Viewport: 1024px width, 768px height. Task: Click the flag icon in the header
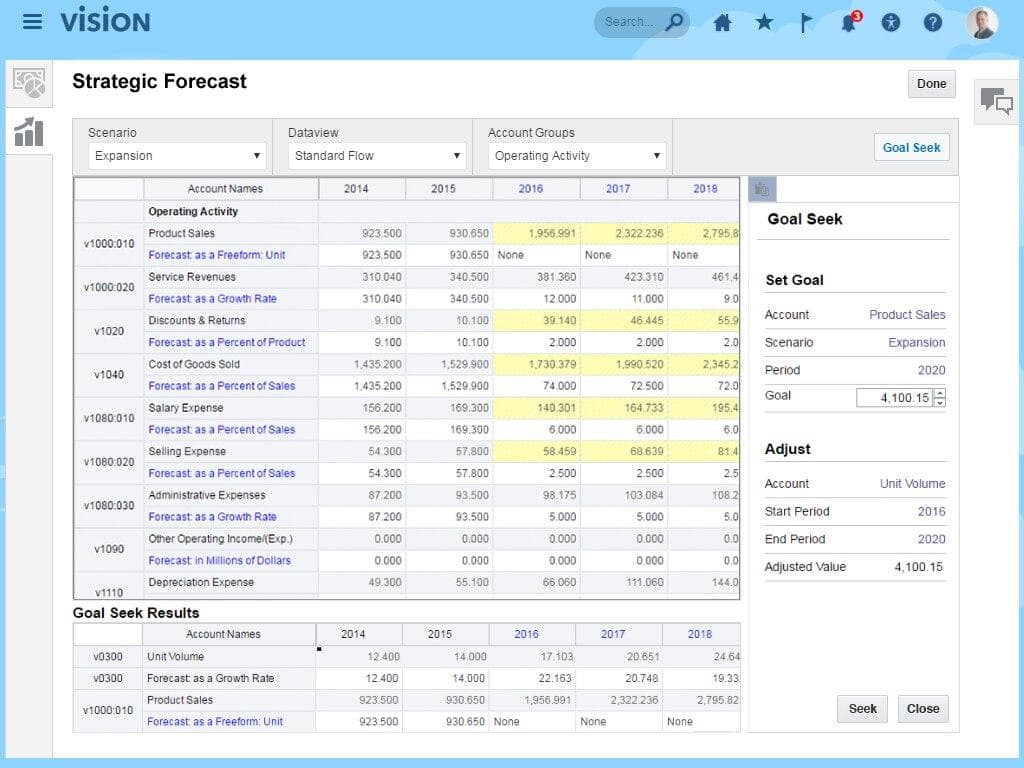(806, 21)
